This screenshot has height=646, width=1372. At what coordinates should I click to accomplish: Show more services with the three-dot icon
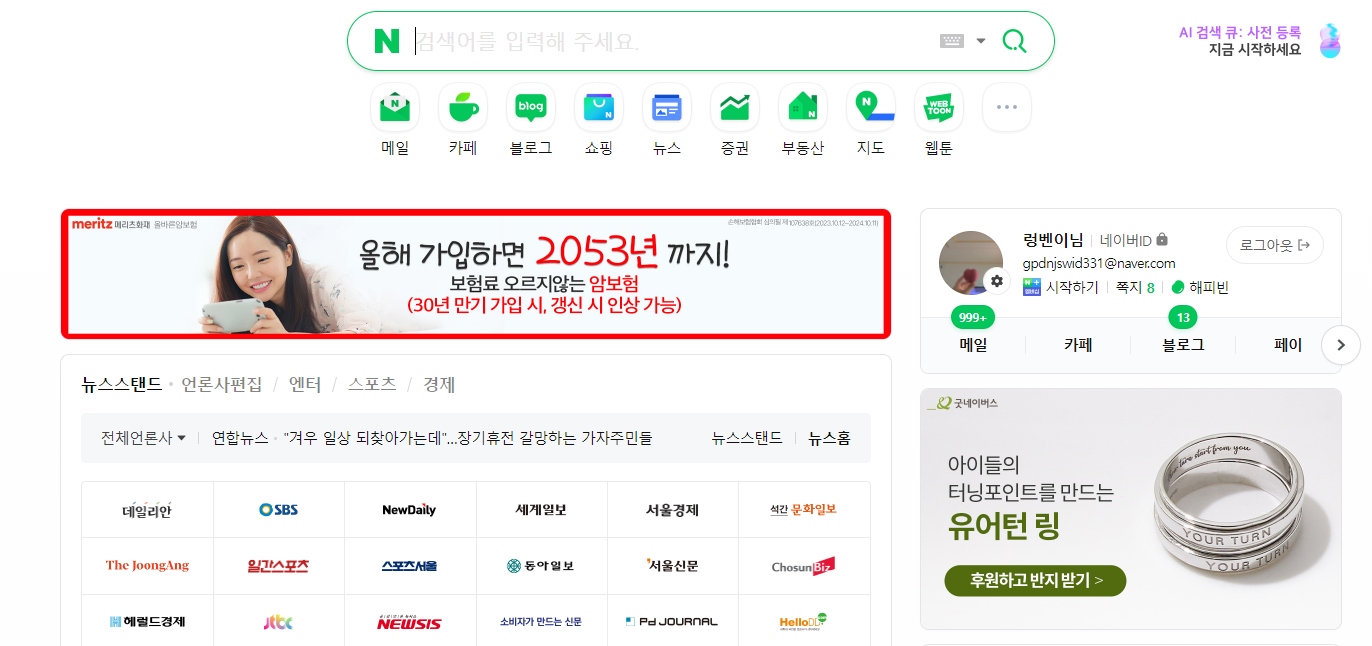1007,107
